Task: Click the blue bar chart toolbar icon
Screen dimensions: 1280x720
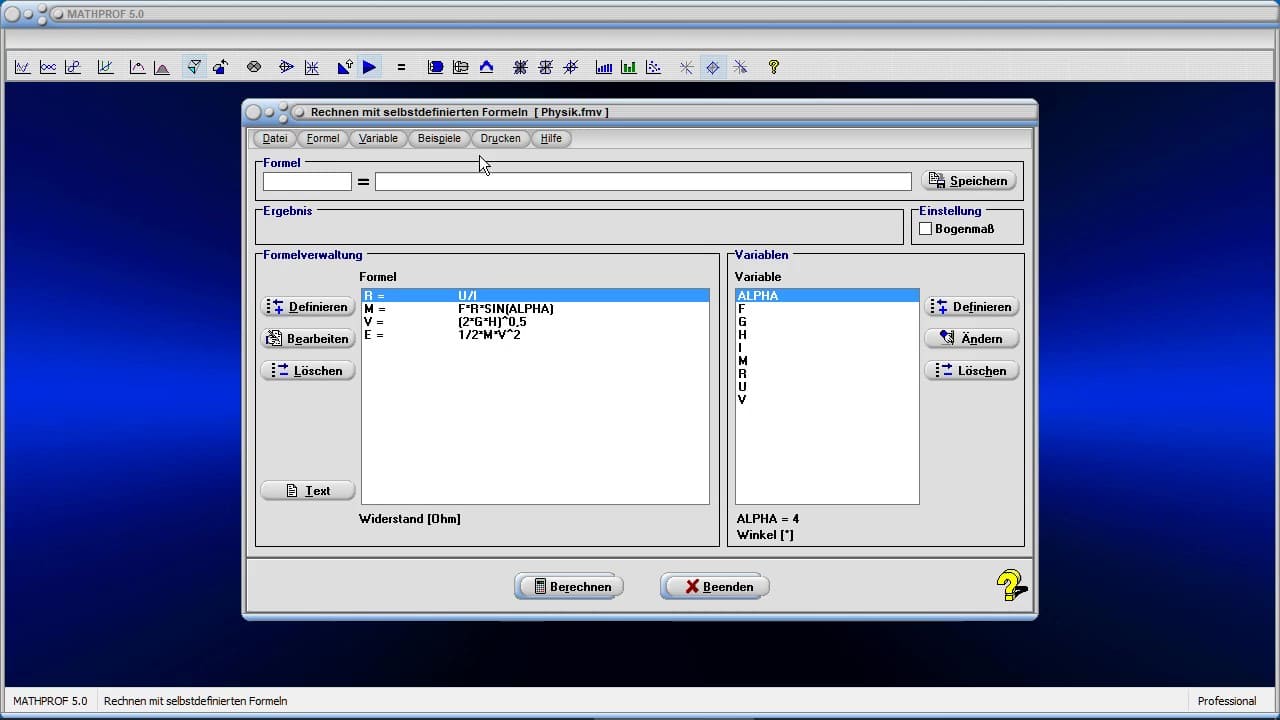Action: coord(604,68)
